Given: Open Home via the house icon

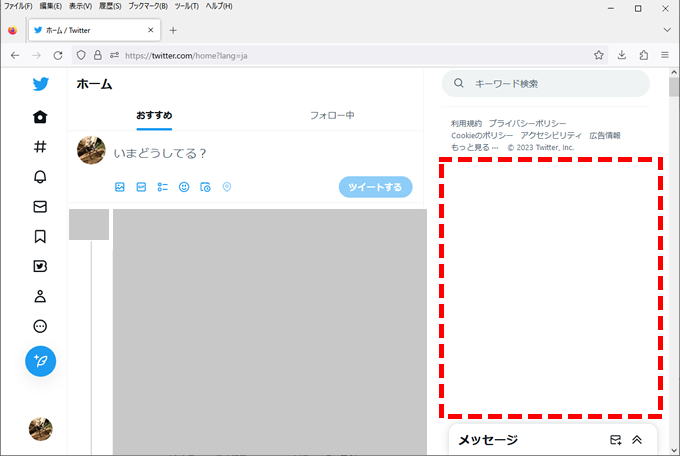Looking at the screenshot, I should tap(40, 117).
